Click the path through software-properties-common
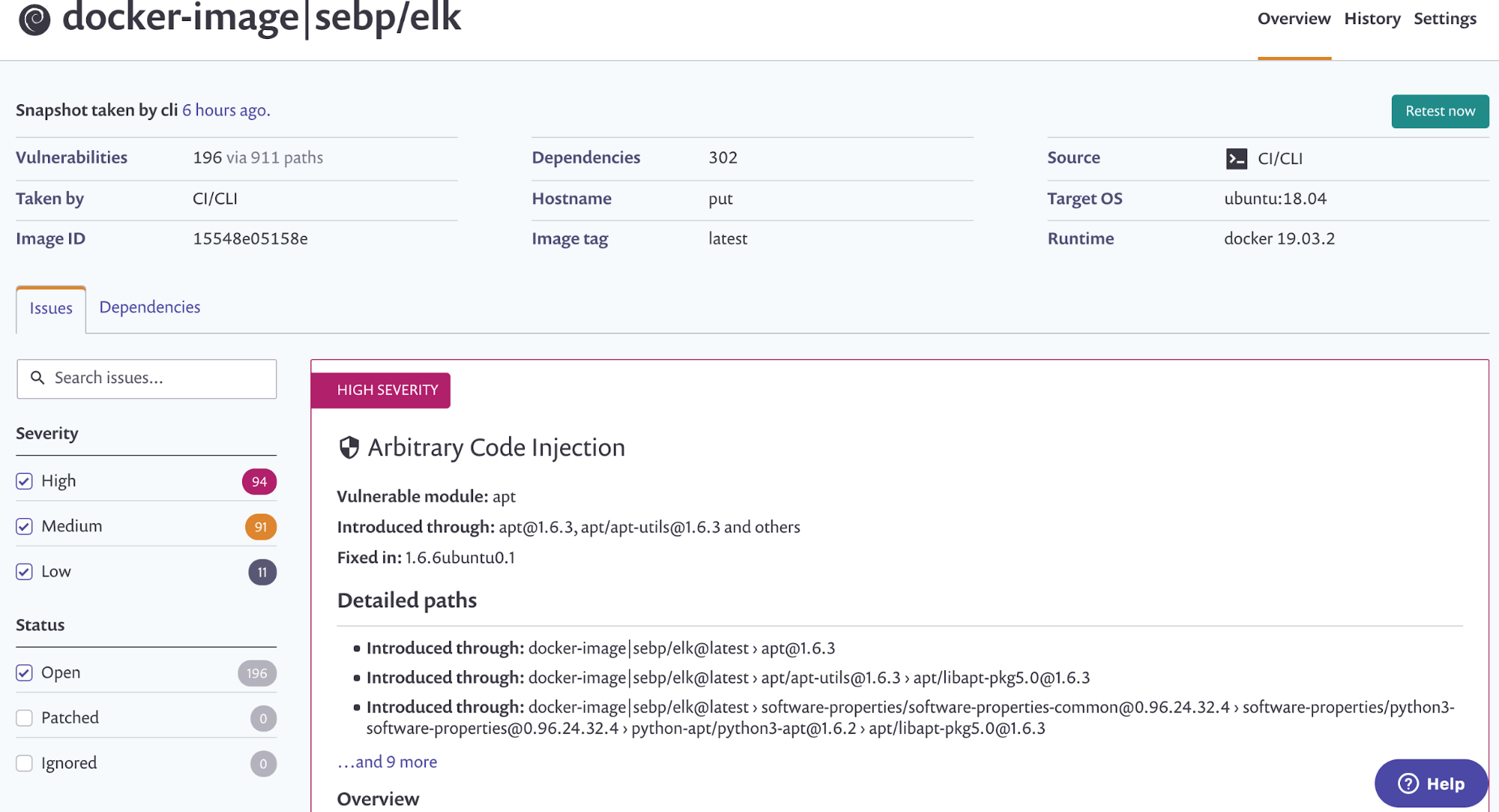The image size is (1499, 812). coord(910,718)
